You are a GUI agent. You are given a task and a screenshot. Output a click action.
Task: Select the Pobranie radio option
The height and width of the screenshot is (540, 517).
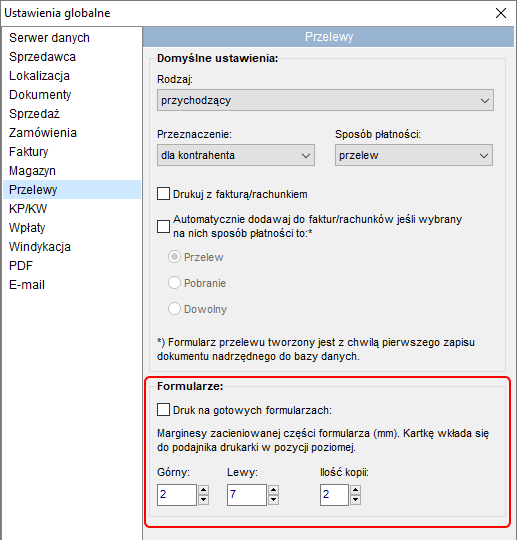pos(174,283)
